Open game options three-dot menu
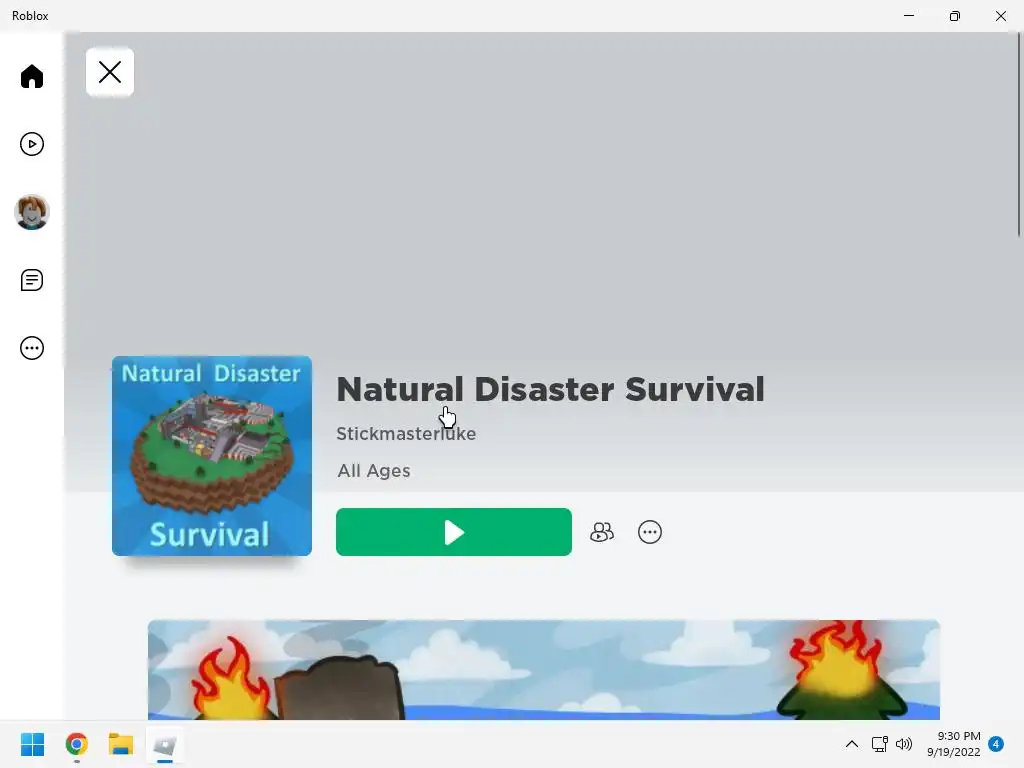Viewport: 1024px width, 768px height. (x=650, y=532)
